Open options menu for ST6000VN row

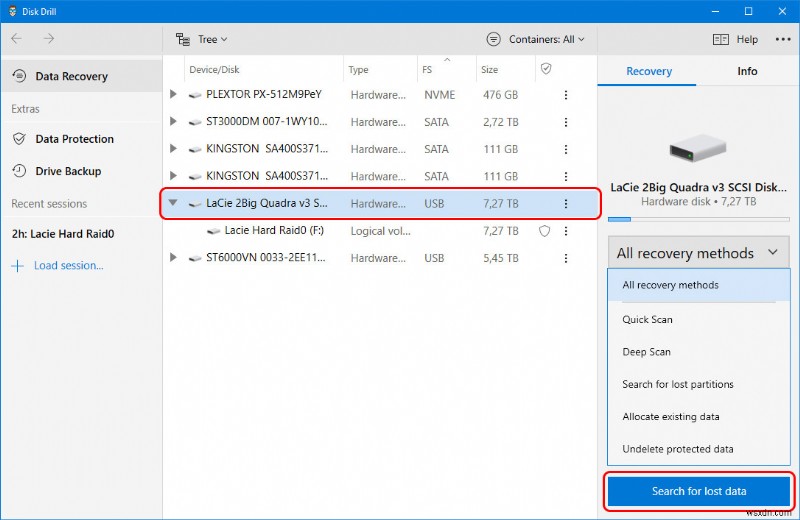[x=566, y=258]
